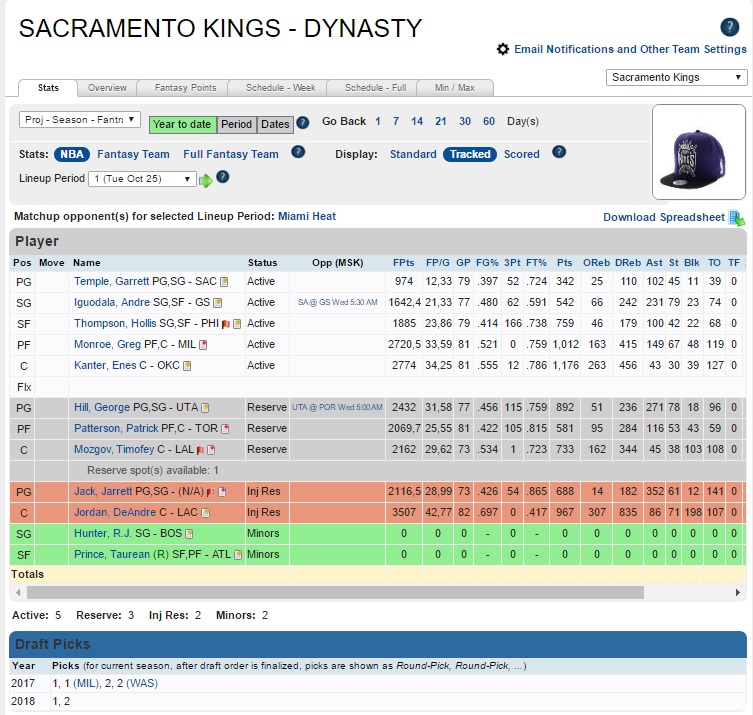Image resolution: width=753 pixels, height=715 pixels.
Task: Open note icon for Hill, George
Action: click(x=205, y=408)
